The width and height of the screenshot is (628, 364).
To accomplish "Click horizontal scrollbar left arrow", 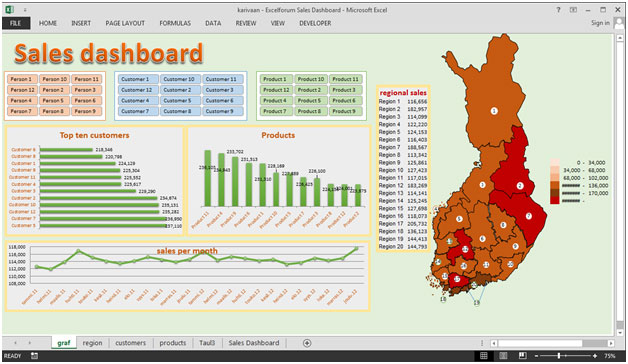I will tap(494, 343).
